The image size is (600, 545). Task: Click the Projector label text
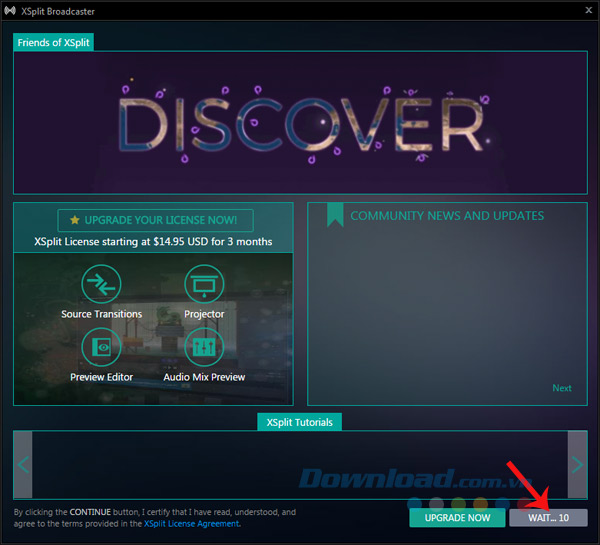pyautogui.click(x=204, y=314)
